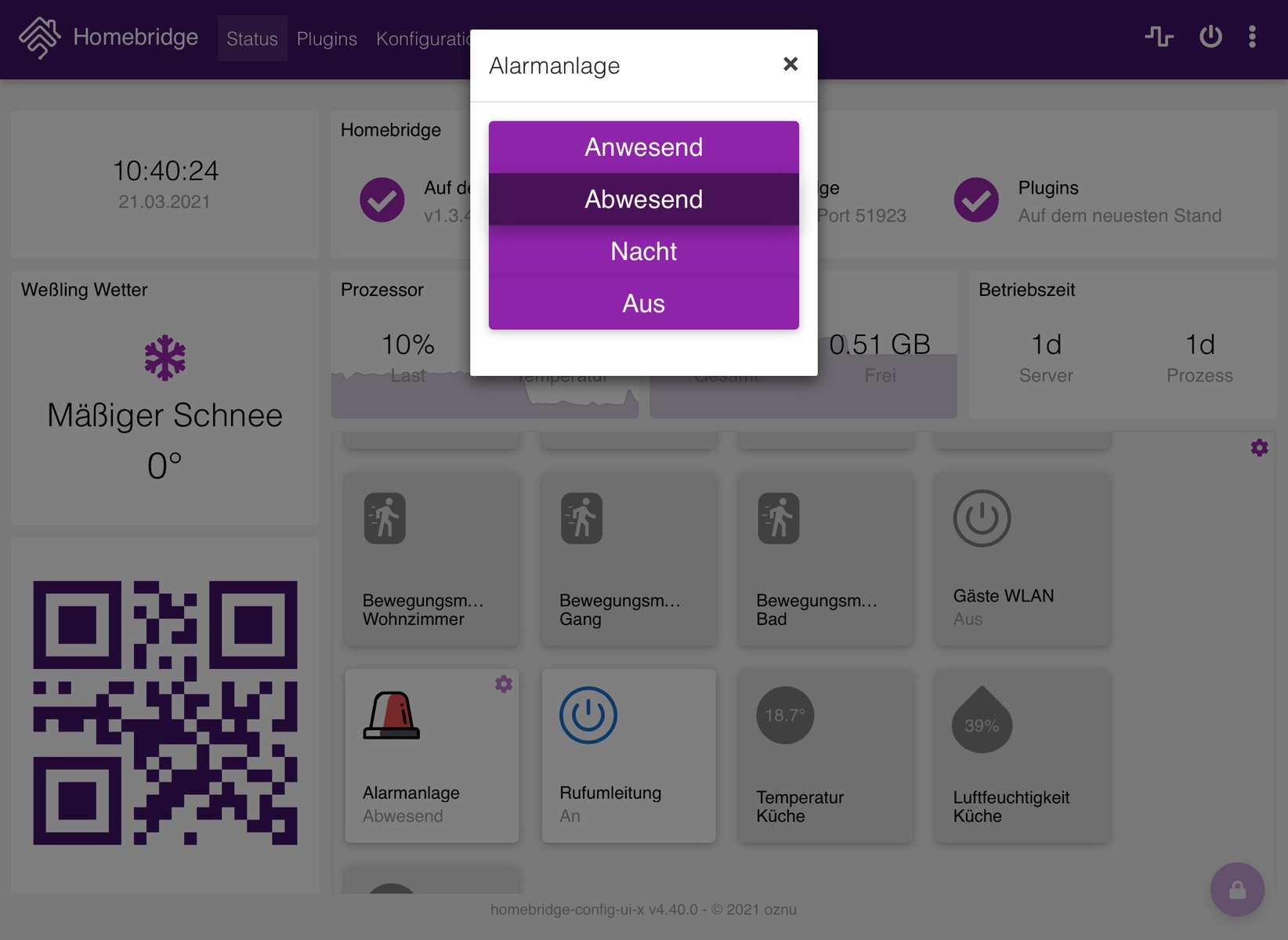The width and height of the screenshot is (1288, 940).
Task: Click the 1d Server uptime value
Action: [x=1046, y=345]
